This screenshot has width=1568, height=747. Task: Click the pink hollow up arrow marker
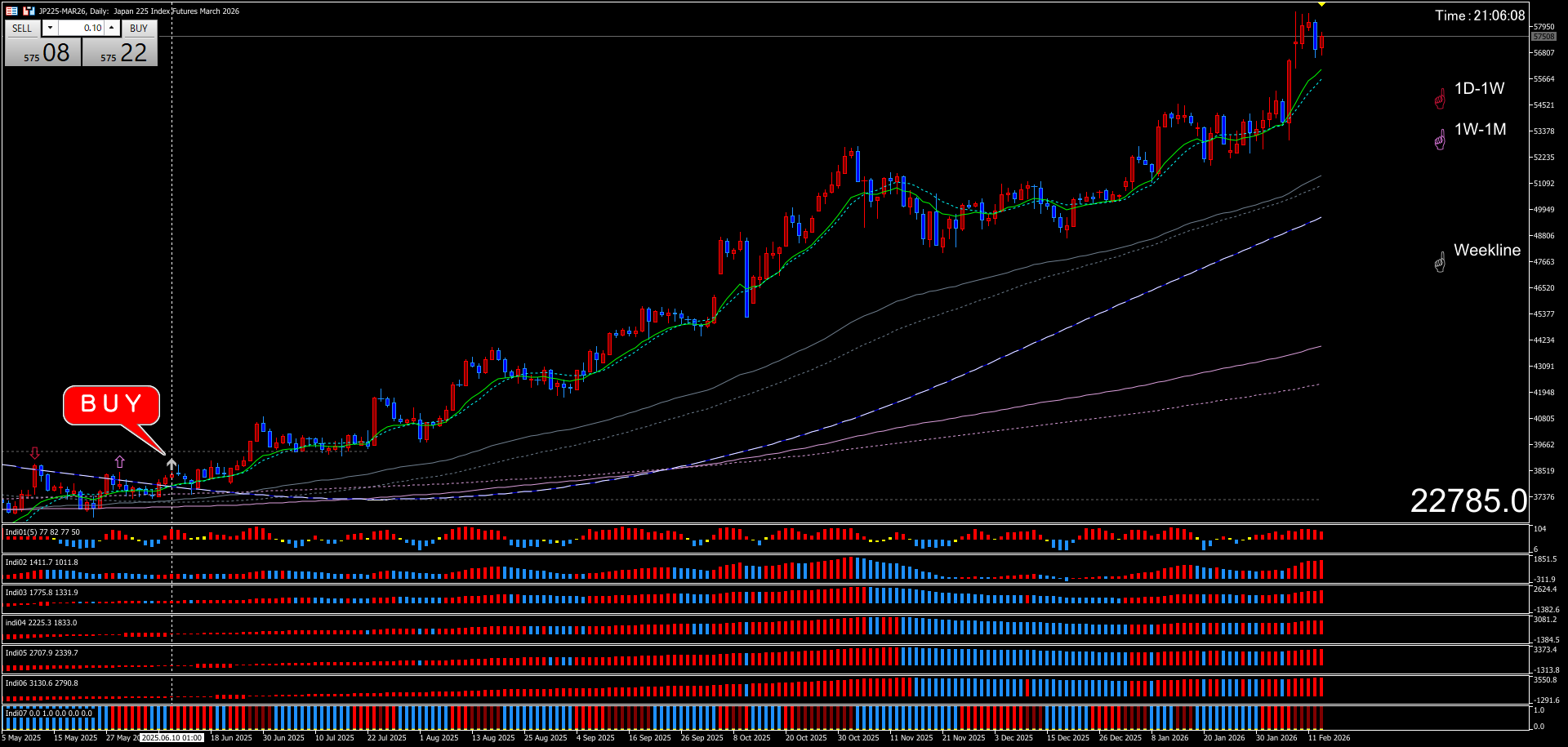coord(120,462)
